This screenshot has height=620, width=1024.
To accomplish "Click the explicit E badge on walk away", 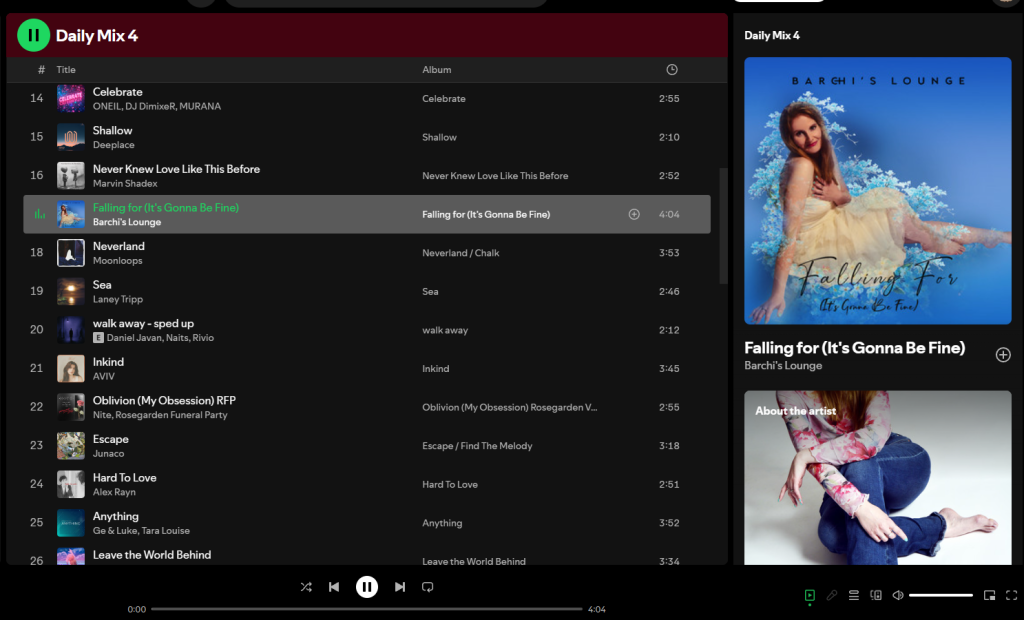I will [98, 338].
